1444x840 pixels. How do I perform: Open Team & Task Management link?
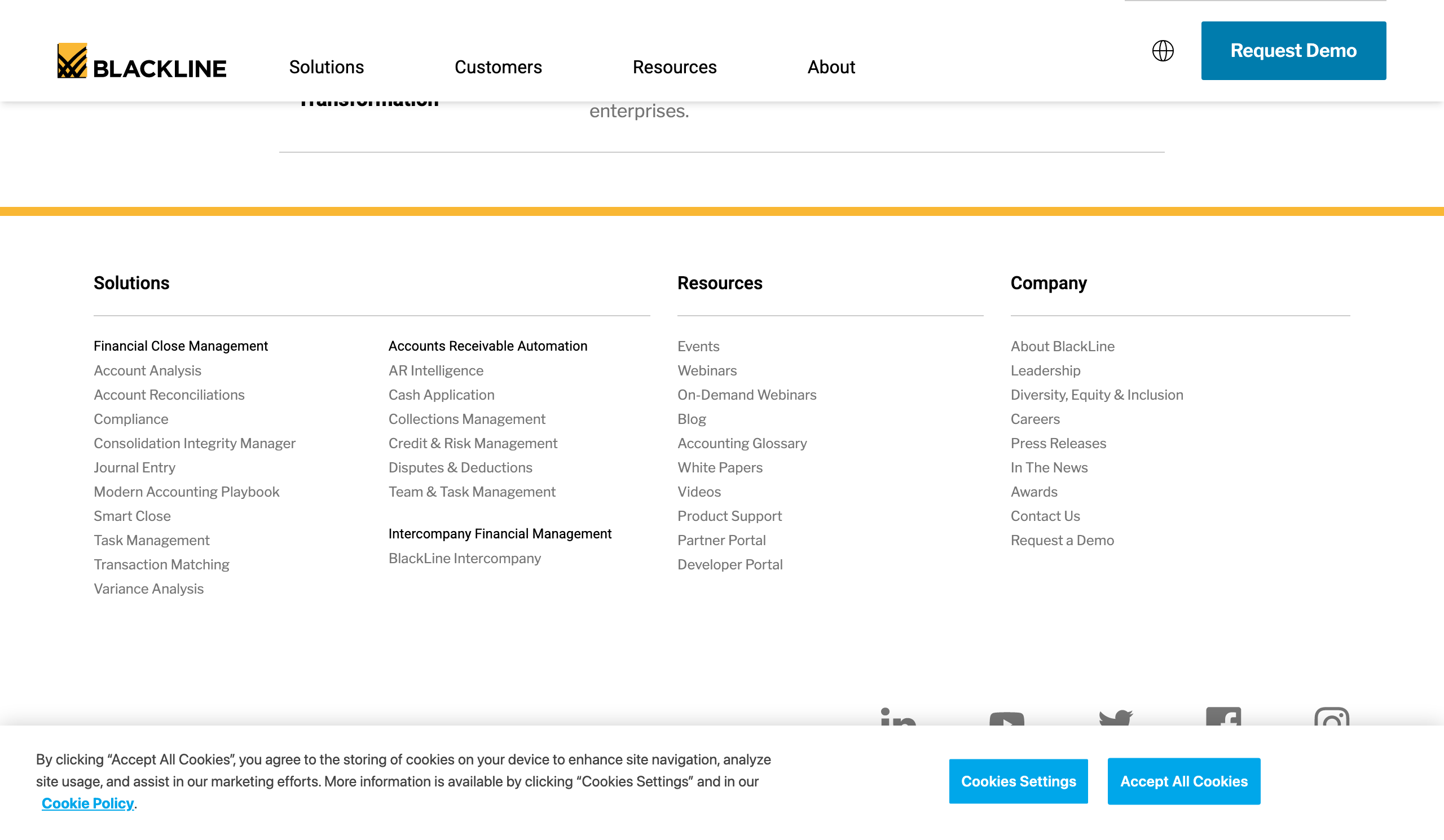tap(472, 492)
